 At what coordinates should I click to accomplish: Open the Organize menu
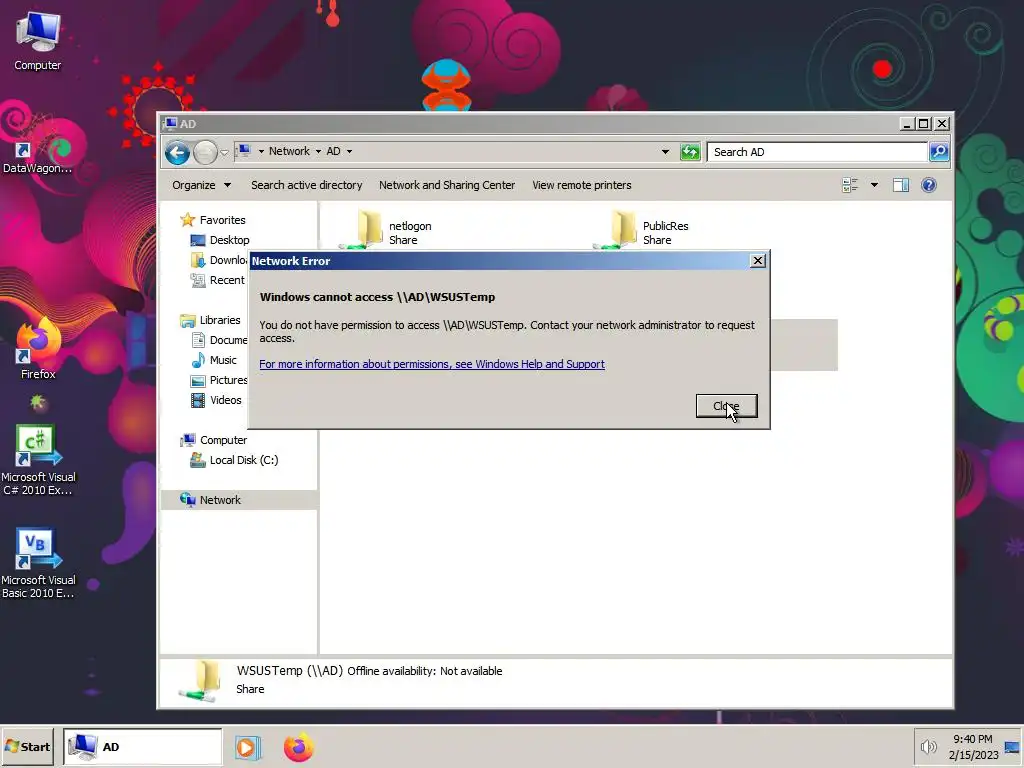coord(201,185)
